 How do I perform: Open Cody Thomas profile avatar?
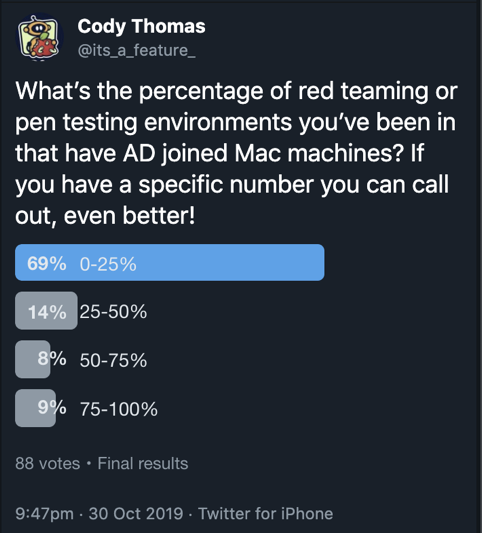(x=40, y=37)
